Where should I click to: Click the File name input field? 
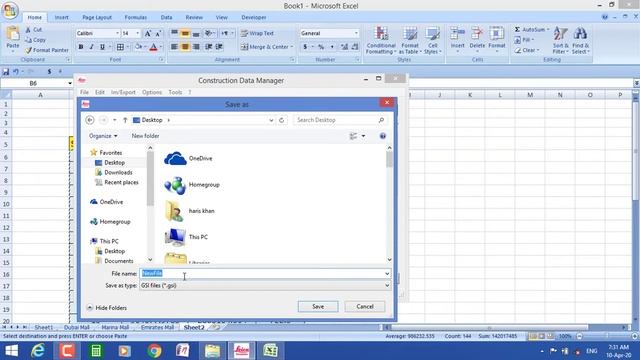coord(265,273)
